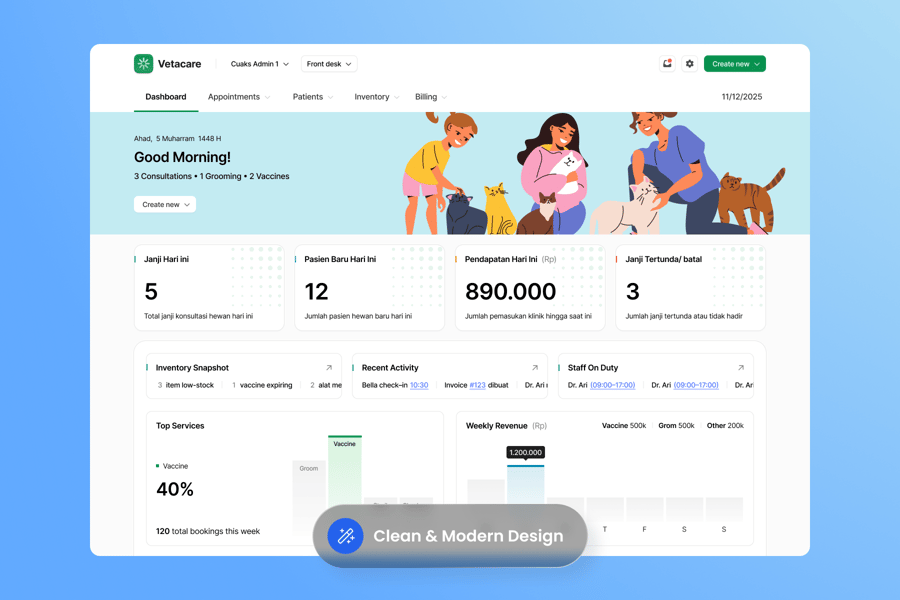Open the Appointments menu
The height and width of the screenshot is (600, 900).
coord(239,97)
